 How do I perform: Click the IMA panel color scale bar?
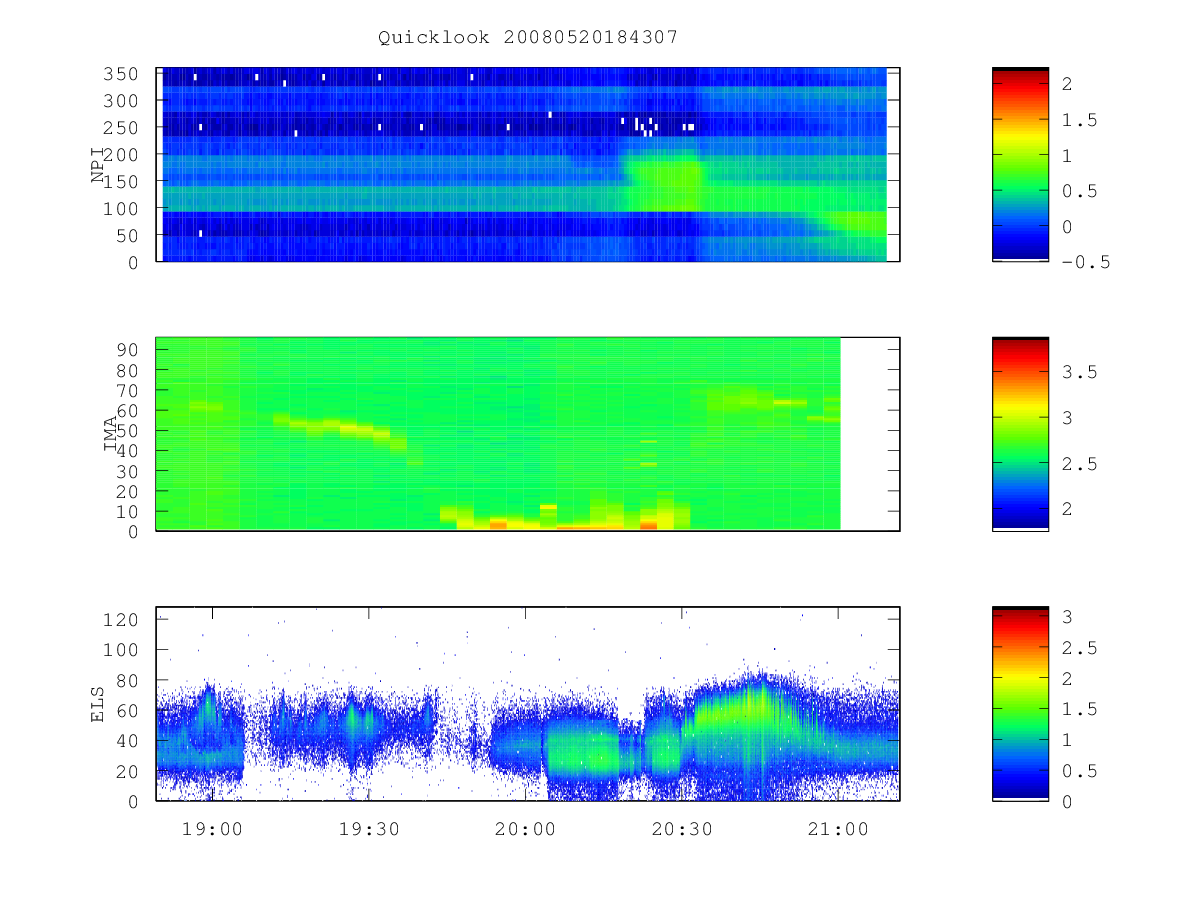[1020, 434]
